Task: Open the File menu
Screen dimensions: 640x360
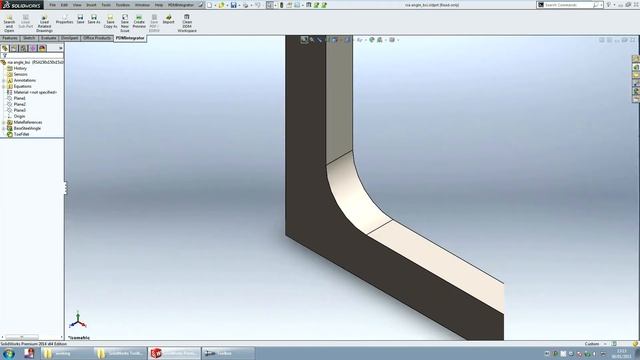Action: point(53,5)
